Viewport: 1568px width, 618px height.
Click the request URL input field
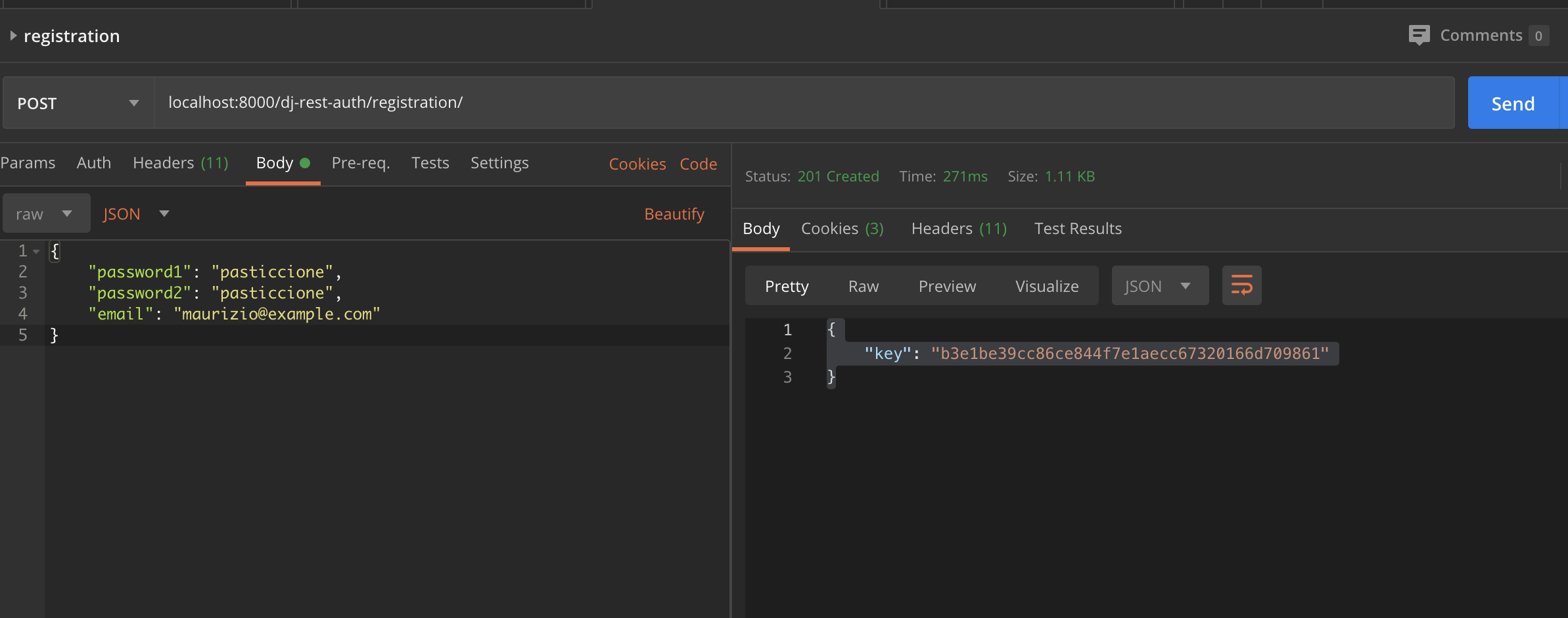(x=804, y=103)
